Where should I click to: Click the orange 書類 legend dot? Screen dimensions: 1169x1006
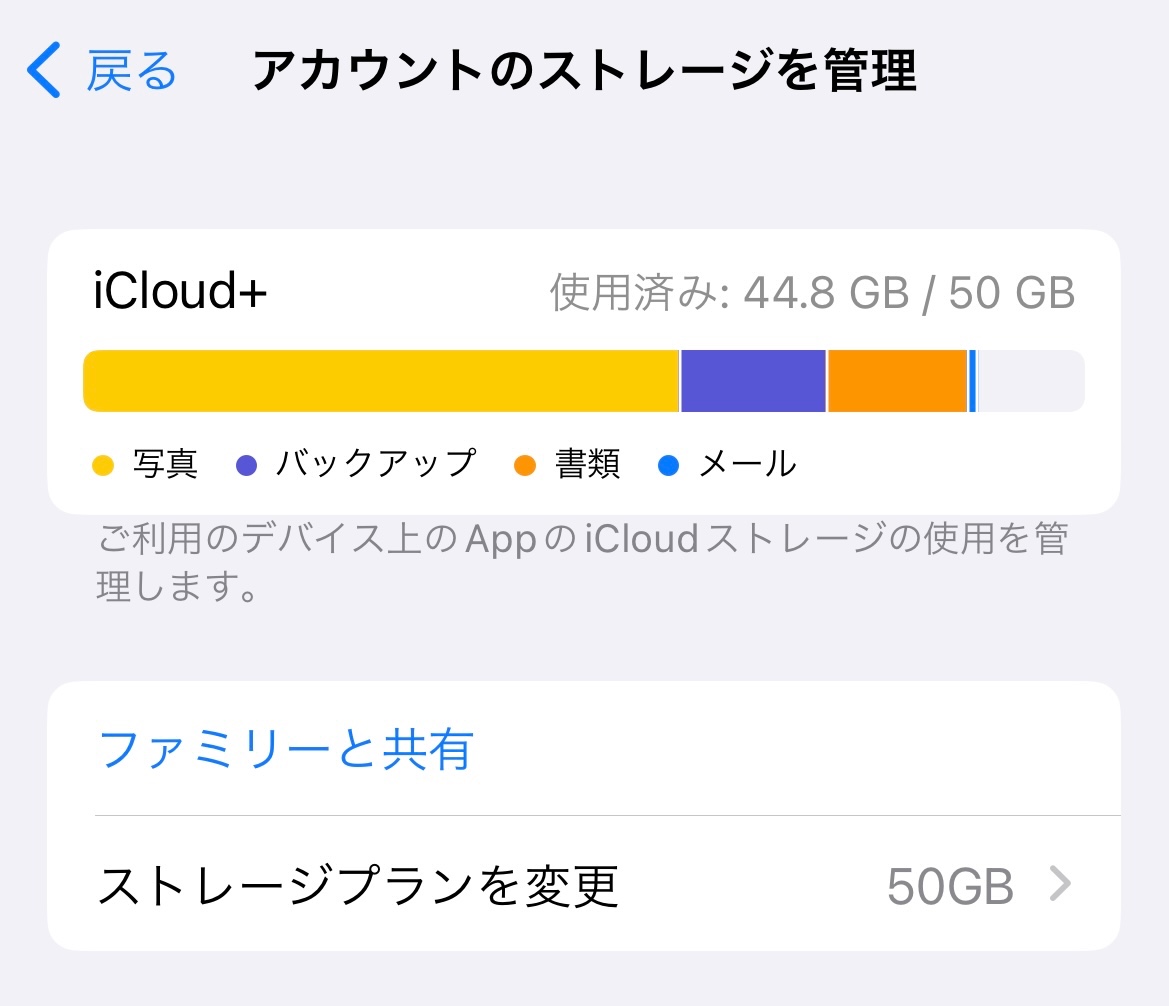[x=525, y=465]
